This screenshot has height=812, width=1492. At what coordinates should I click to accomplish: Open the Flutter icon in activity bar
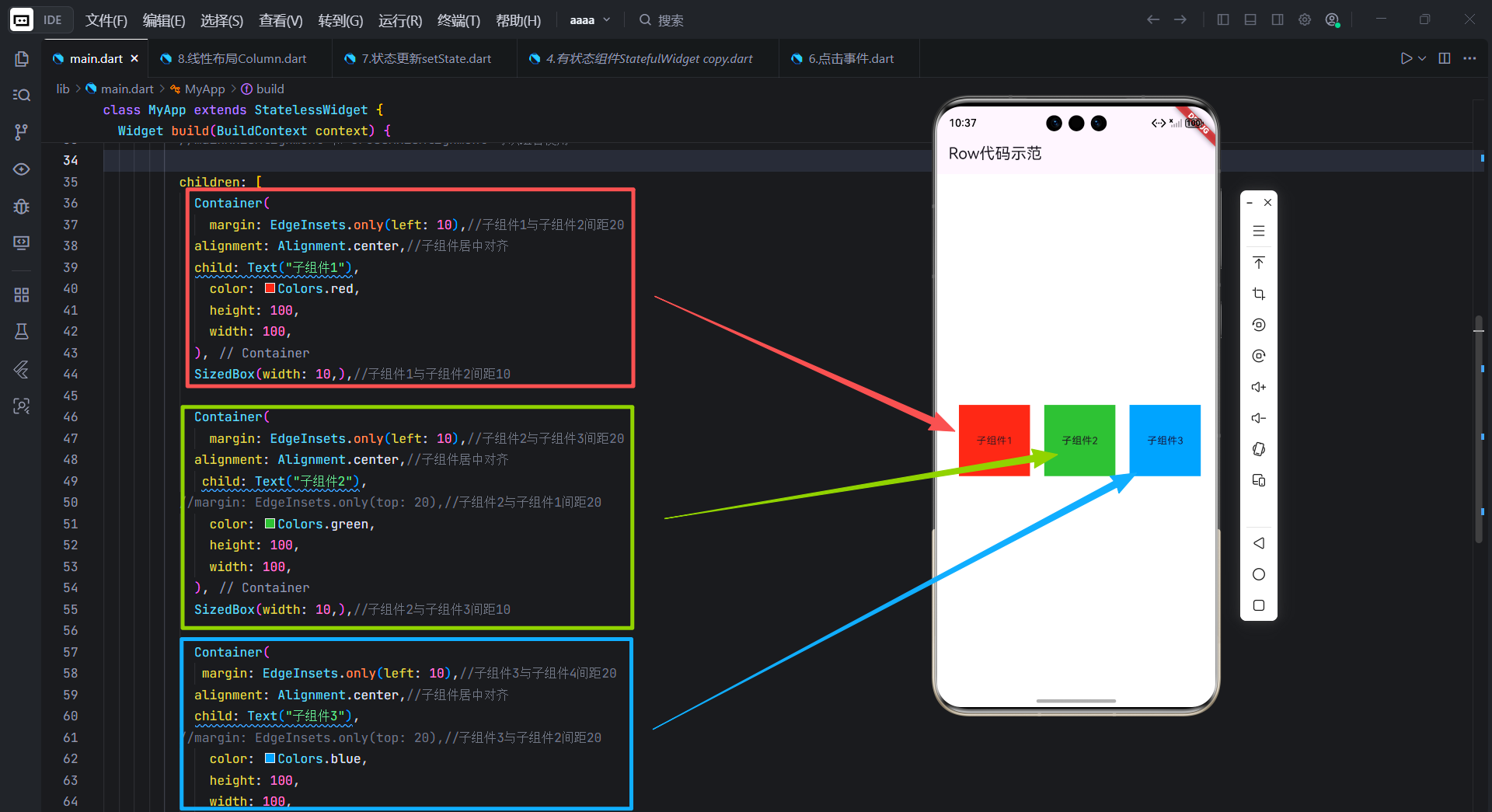[x=22, y=369]
